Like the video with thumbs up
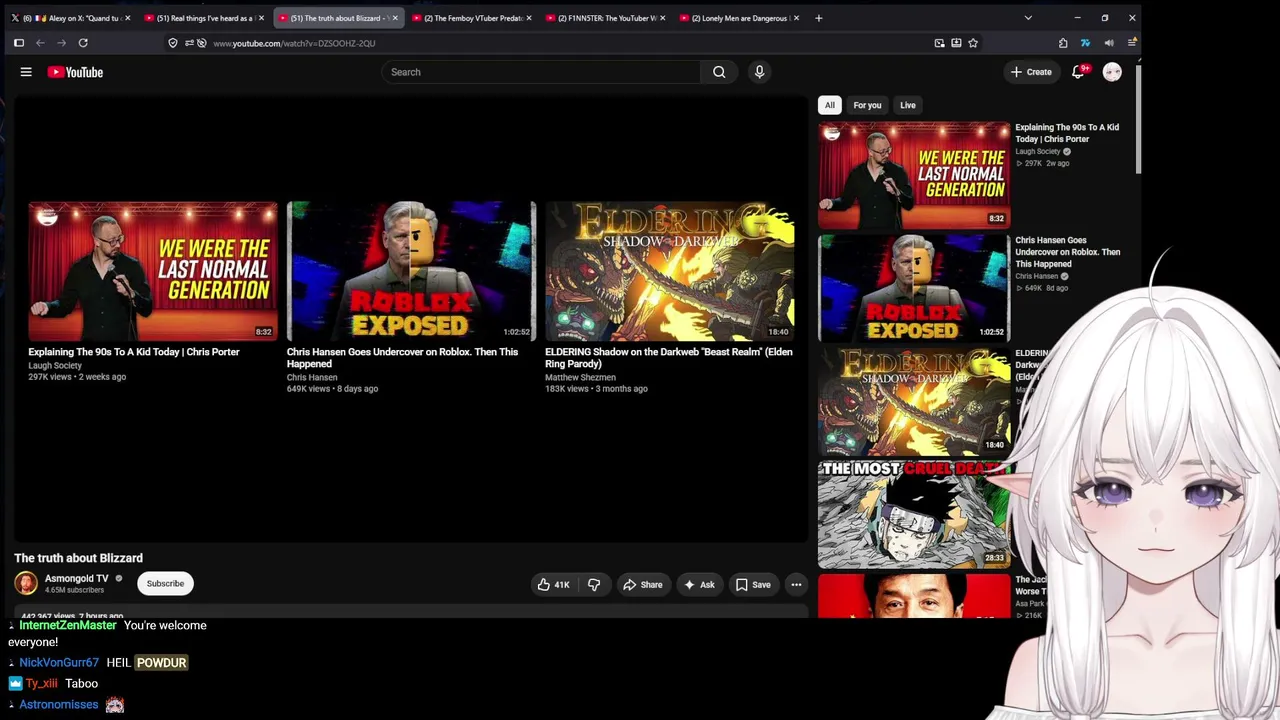Screen dimensions: 1280x720 tap(553, 585)
